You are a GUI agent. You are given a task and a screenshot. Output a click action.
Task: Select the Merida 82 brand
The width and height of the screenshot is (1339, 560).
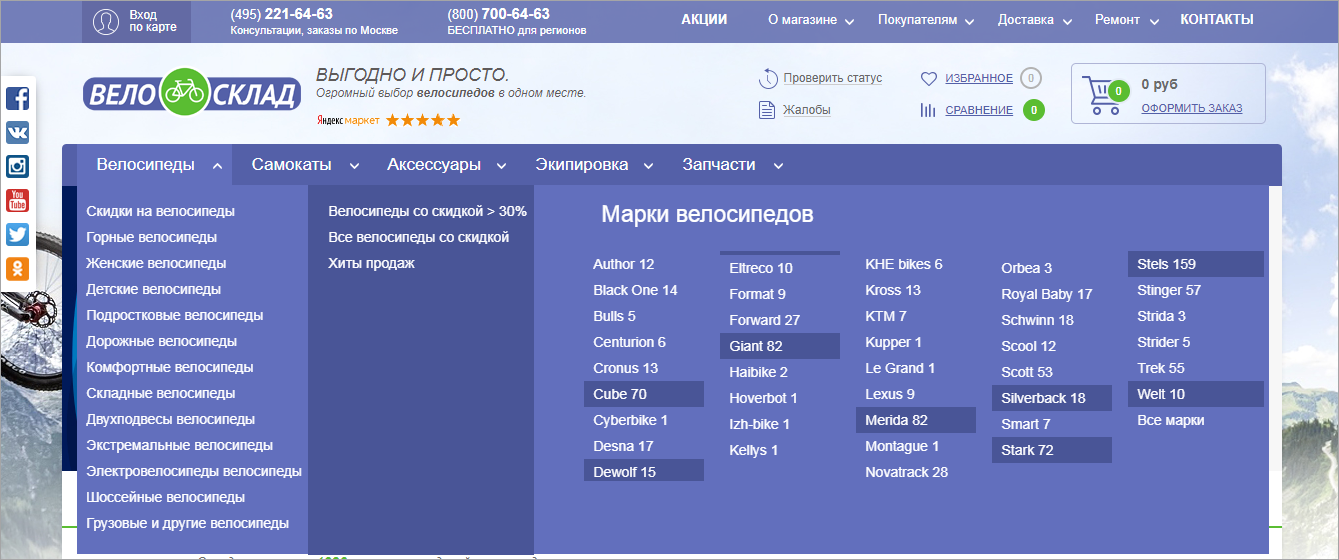click(916, 420)
